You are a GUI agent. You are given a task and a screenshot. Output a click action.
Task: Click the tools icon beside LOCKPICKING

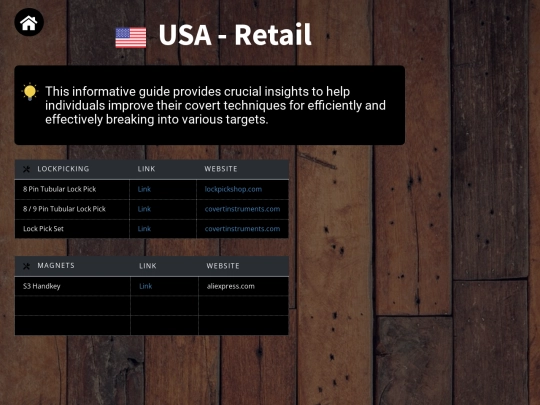27,169
